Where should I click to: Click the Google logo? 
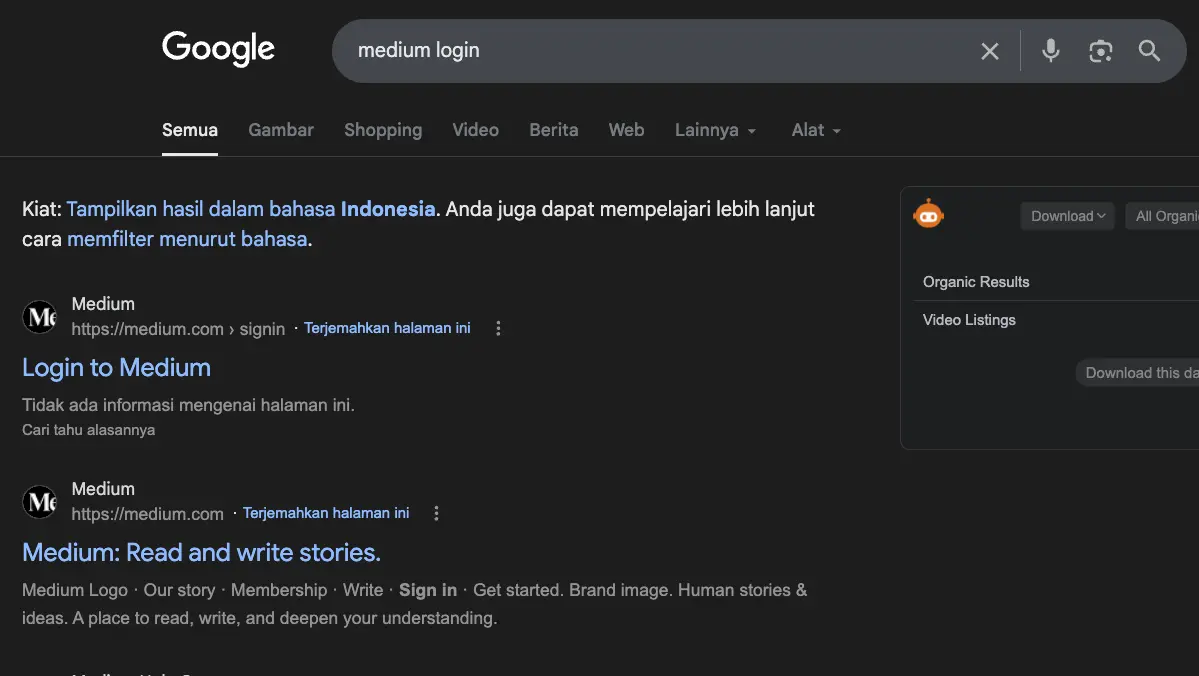point(218,49)
